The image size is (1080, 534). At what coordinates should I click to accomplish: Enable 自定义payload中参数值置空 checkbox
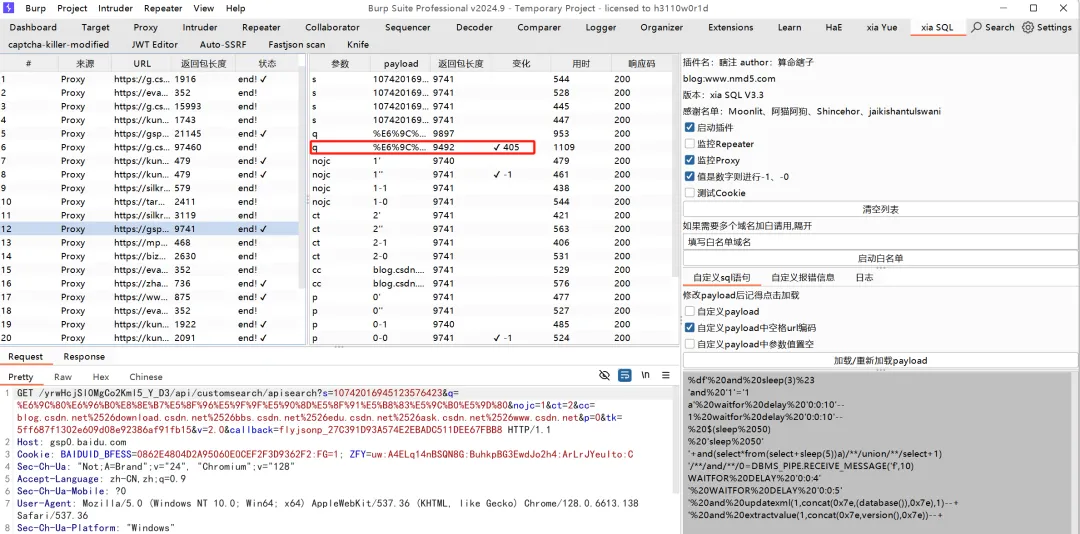(x=689, y=344)
